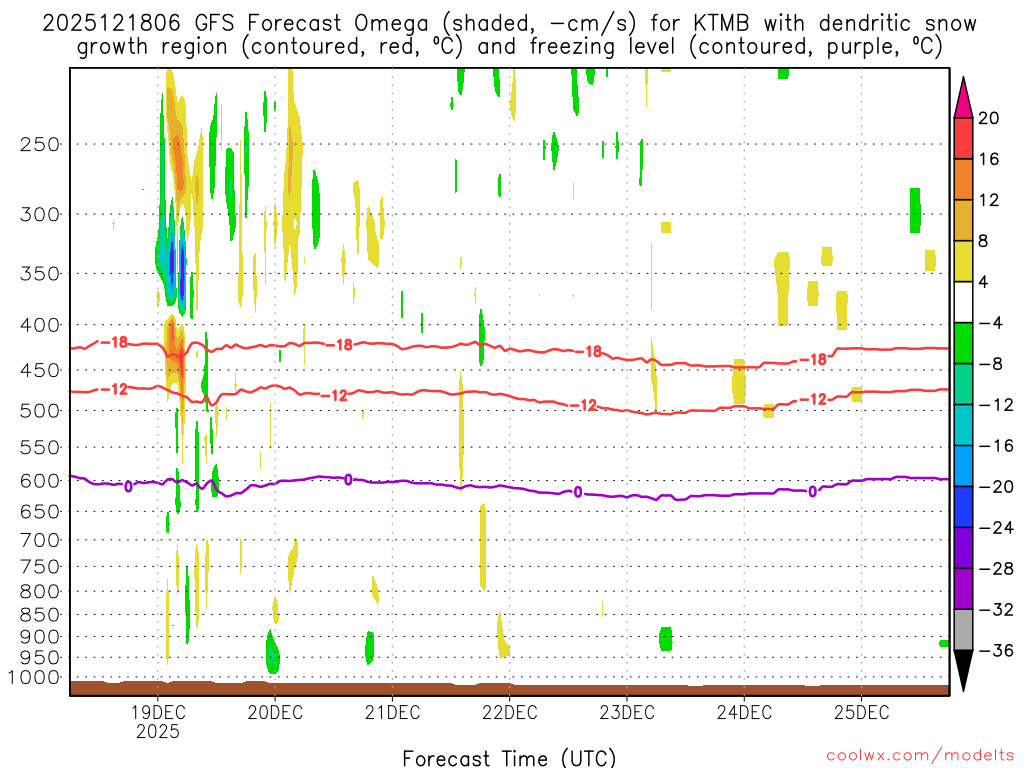
Task: Click the 23DEC date label
Action: [627, 712]
